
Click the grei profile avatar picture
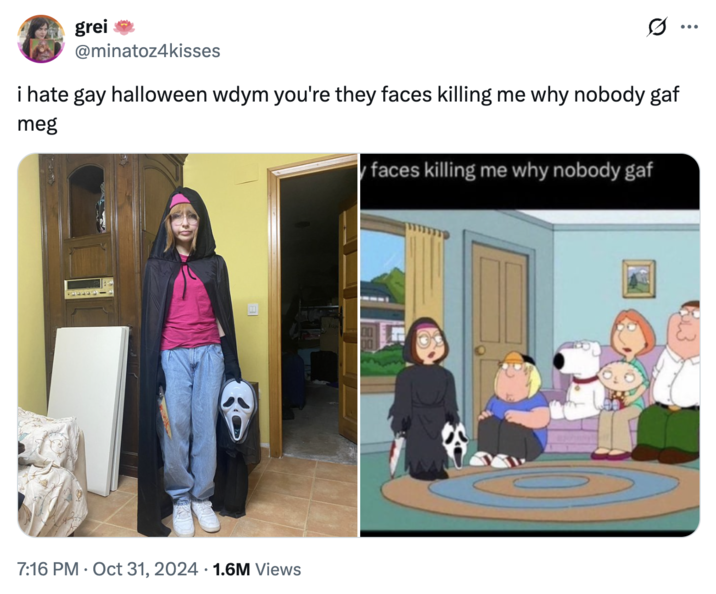[41, 38]
